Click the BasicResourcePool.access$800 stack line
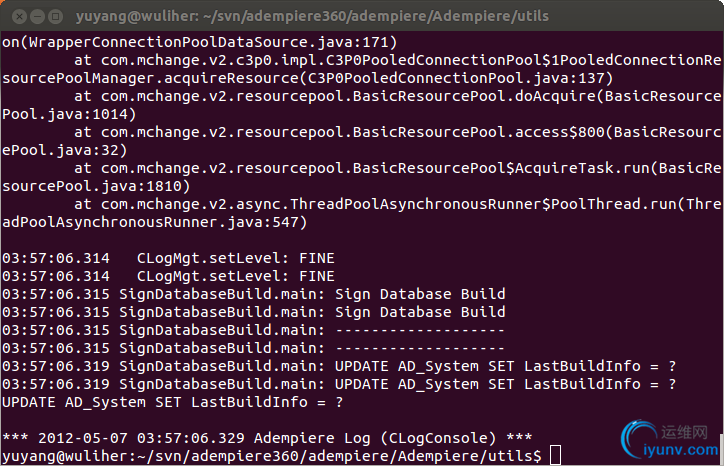Image resolution: width=724 pixels, height=466 pixels. (x=398, y=133)
